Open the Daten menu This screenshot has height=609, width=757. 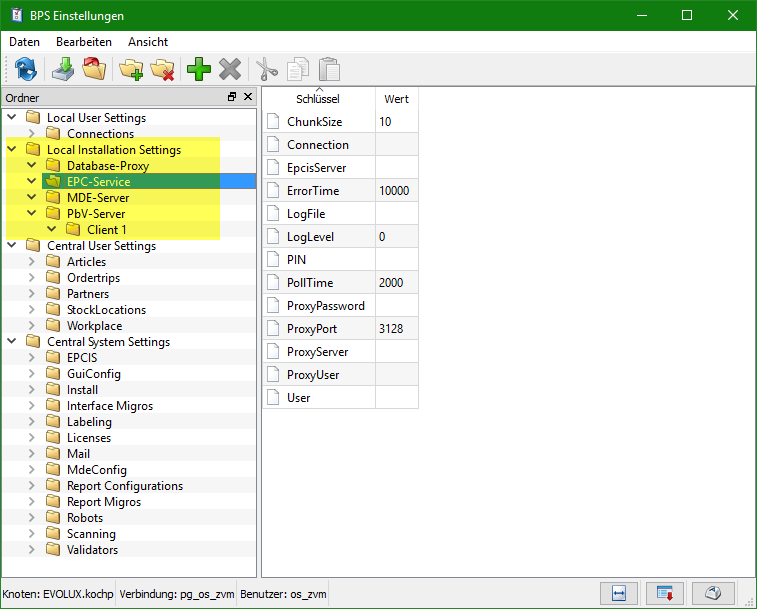[x=24, y=42]
